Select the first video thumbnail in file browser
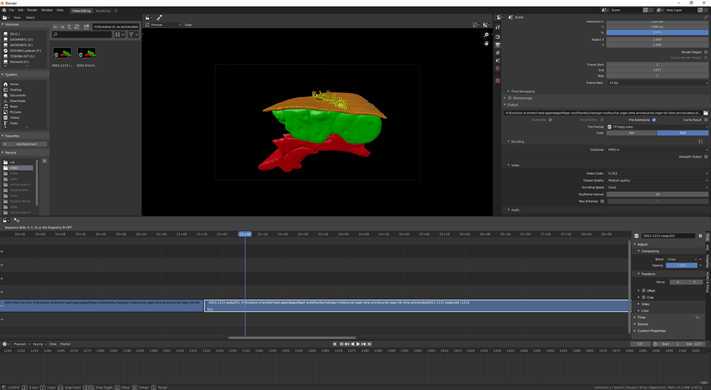The height and width of the screenshot is (390, 711). click(x=62, y=54)
